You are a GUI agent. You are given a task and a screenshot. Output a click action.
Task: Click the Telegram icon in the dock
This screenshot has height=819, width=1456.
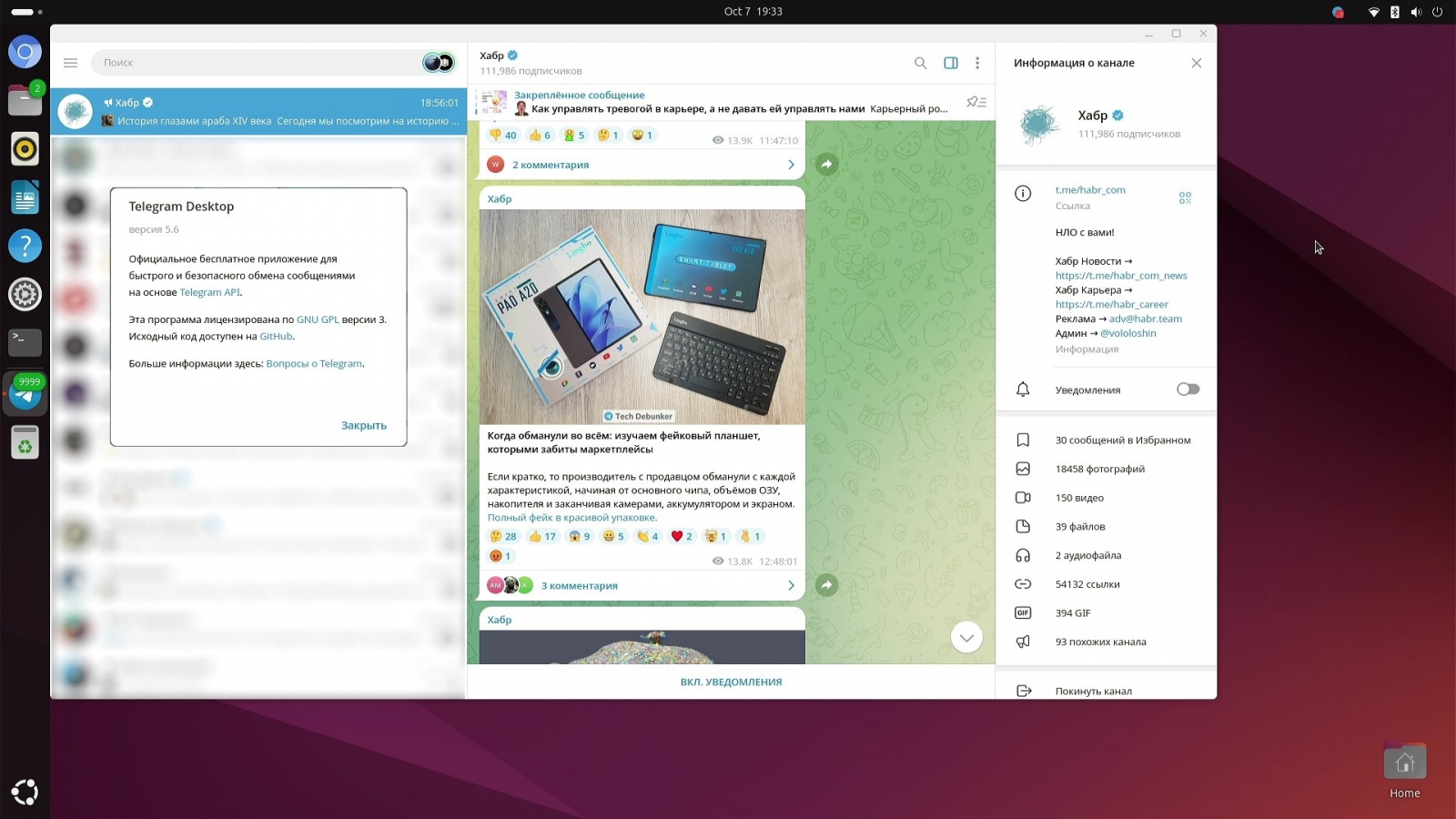click(25, 394)
